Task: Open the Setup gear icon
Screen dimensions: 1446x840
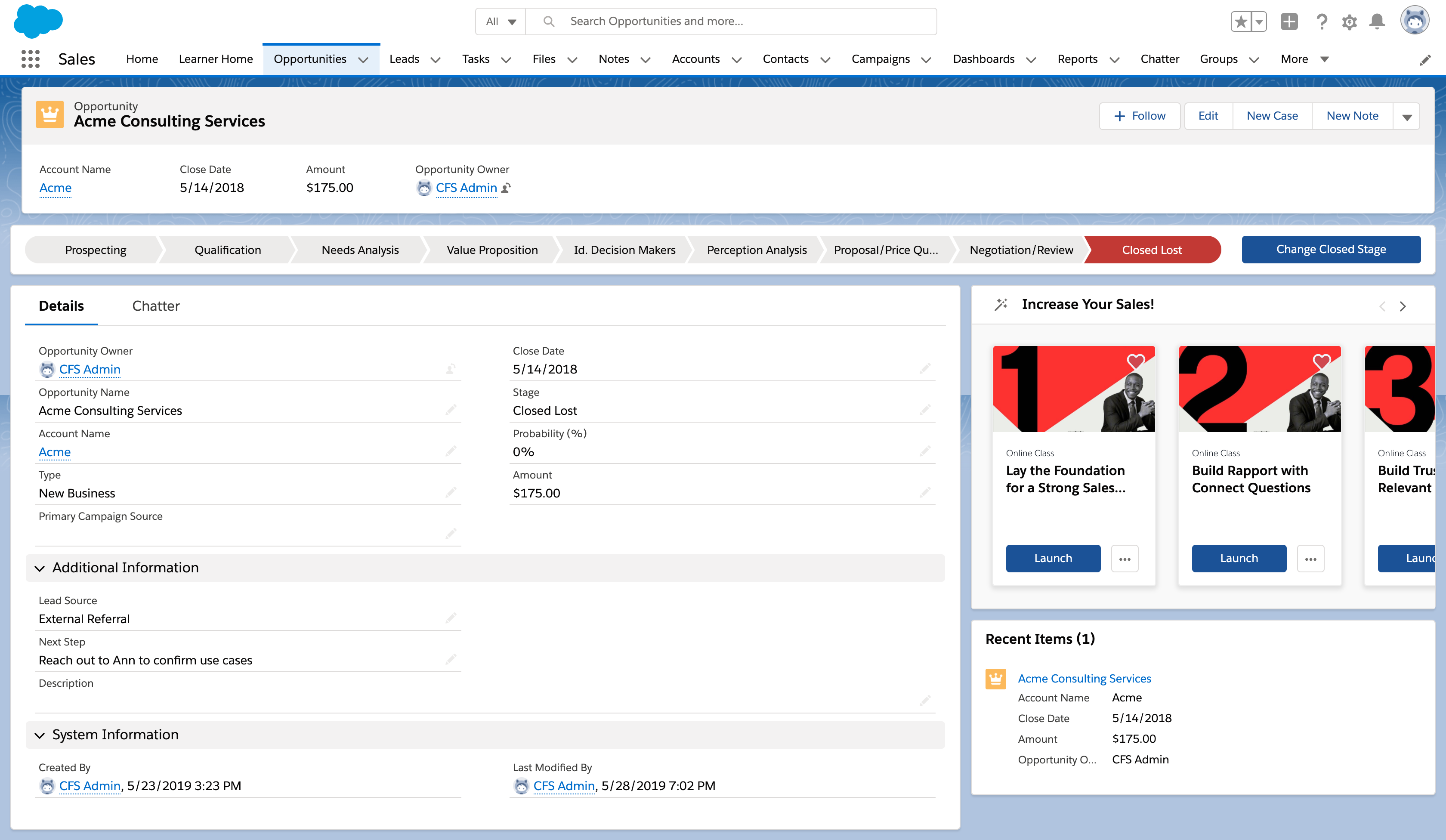Action: pyautogui.click(x=1349, y=22)
